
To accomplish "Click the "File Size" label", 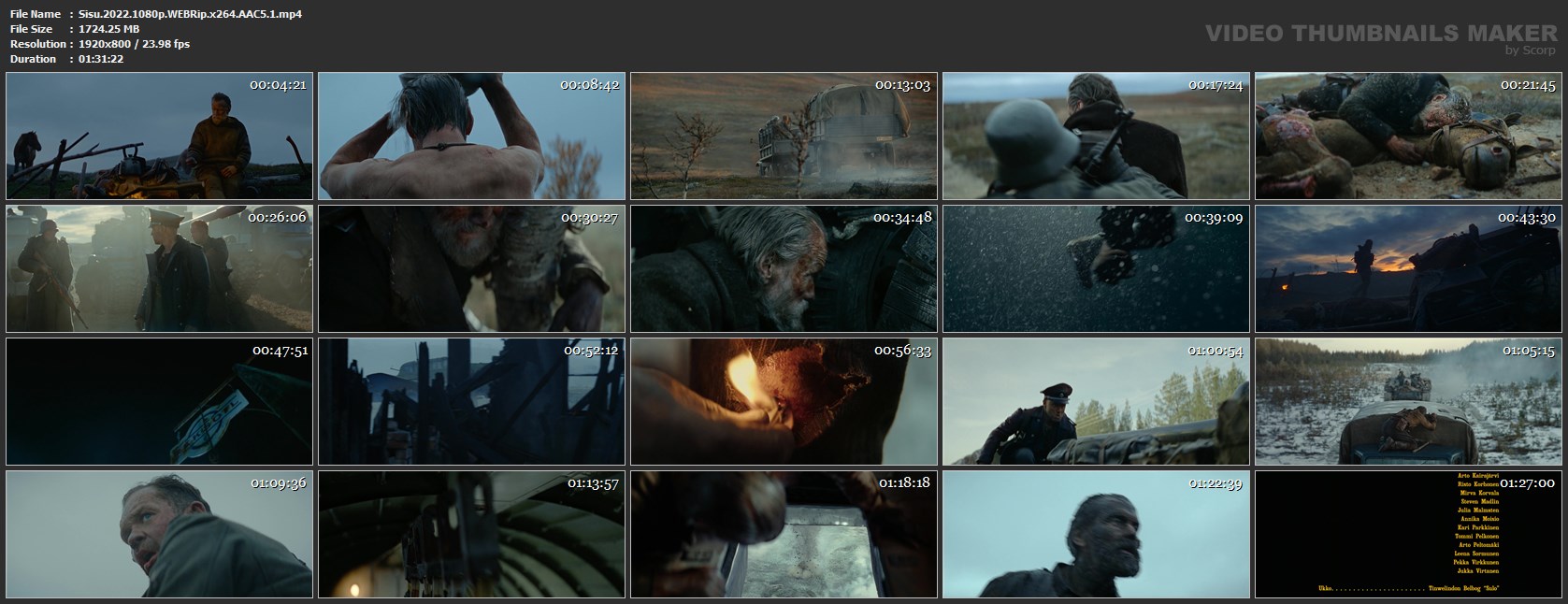I will (33, 29).
